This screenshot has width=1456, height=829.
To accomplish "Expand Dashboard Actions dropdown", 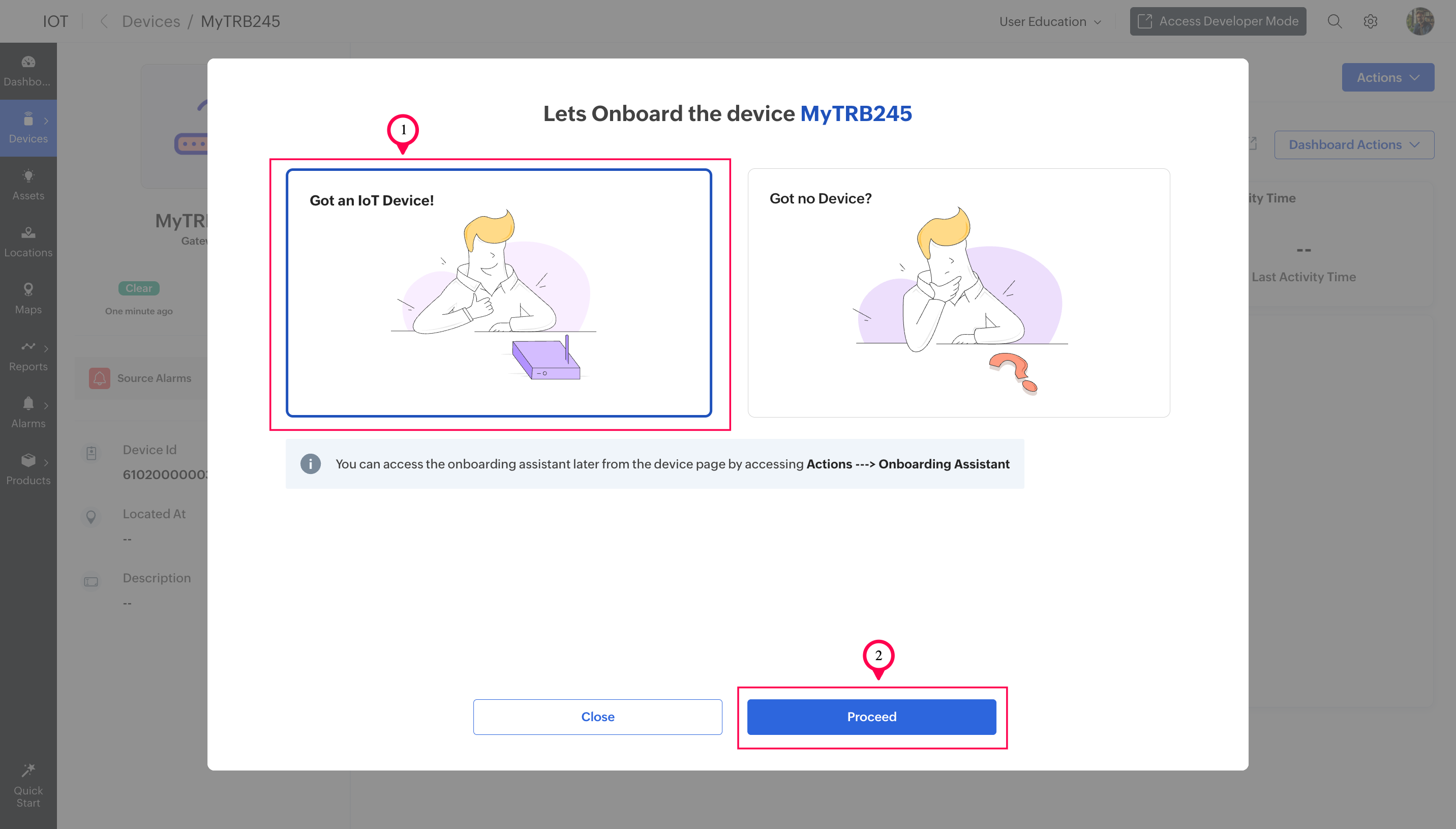I will click(1353, 144).
